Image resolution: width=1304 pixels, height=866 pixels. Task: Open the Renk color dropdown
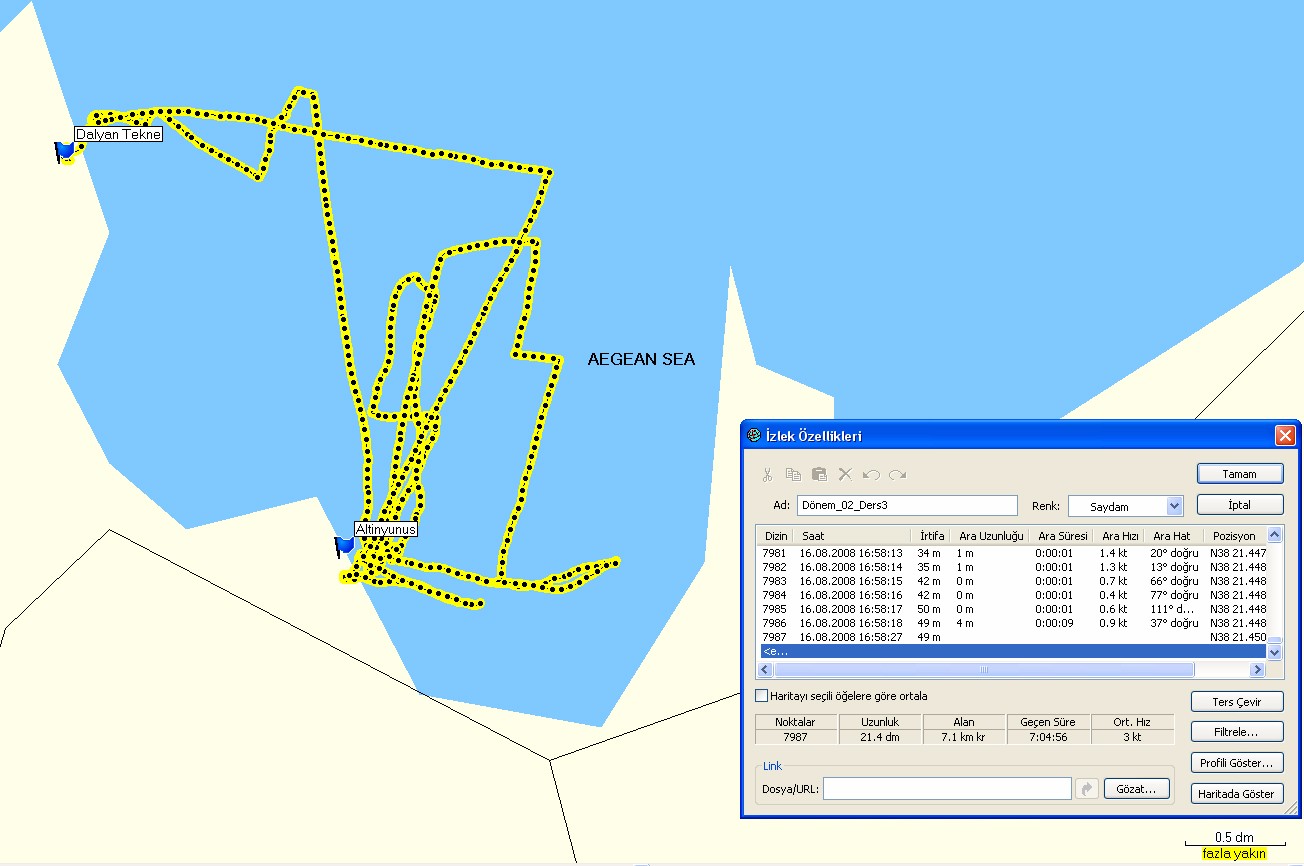[1175, 506]
